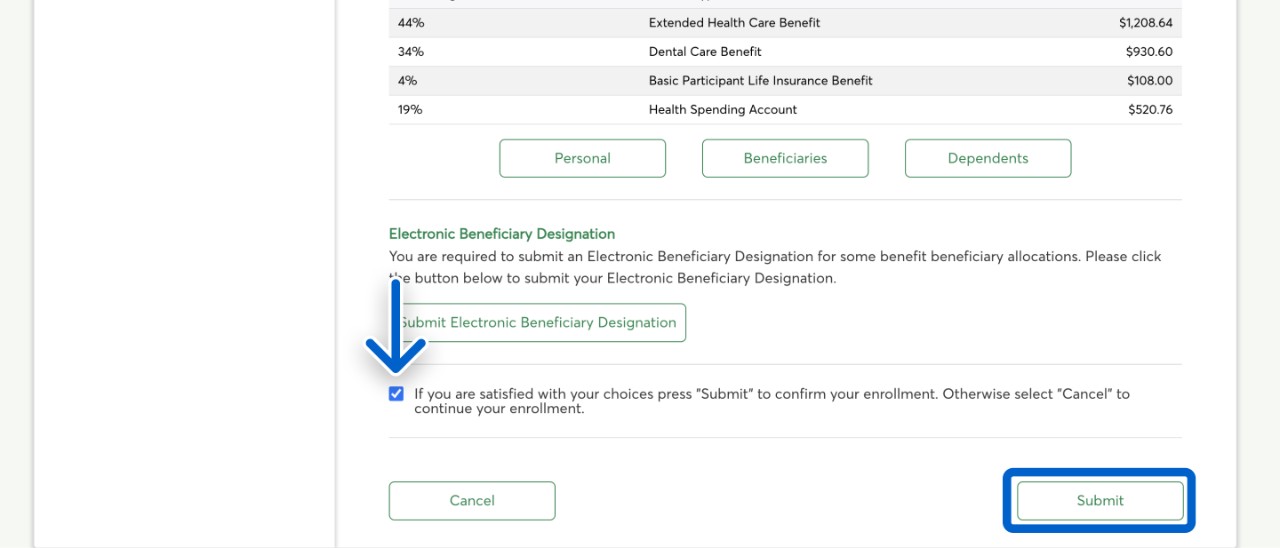Image resolution: width=1280 pixels, height=548 pixels.
Task: Click the 34% percentage cell
Action: 411,52
